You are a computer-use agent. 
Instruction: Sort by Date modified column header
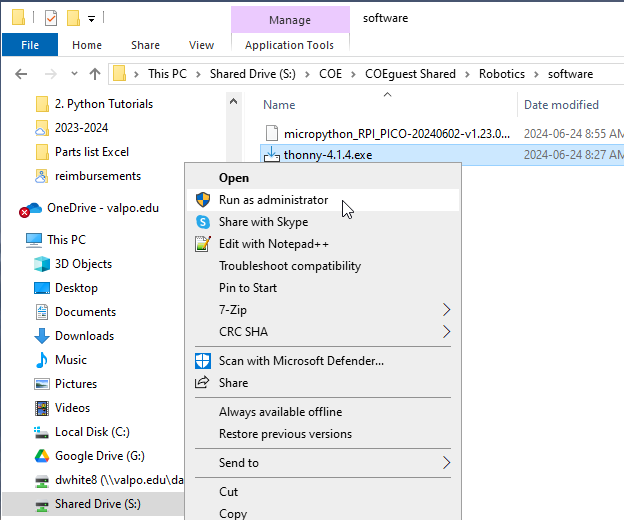561,105
